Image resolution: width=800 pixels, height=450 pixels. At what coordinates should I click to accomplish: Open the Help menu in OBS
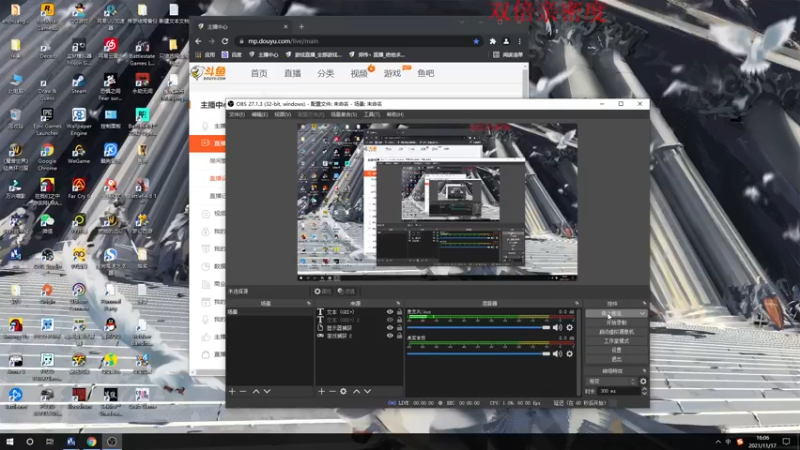pos(395,115)
